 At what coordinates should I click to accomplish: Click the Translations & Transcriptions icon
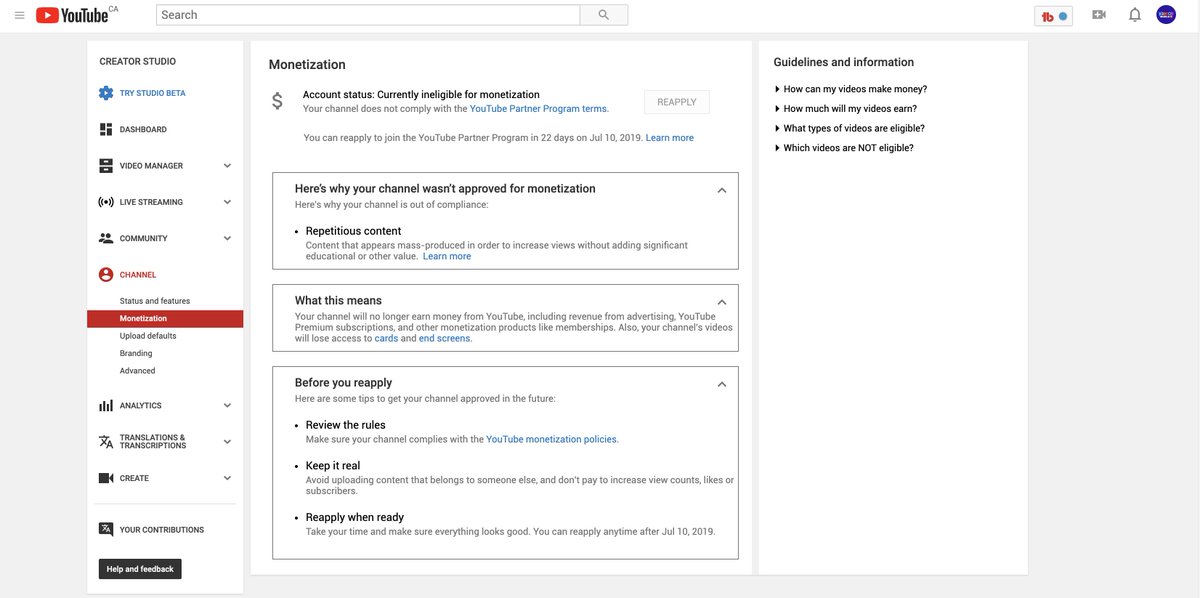pyautogui.click(x=106, y=442)
